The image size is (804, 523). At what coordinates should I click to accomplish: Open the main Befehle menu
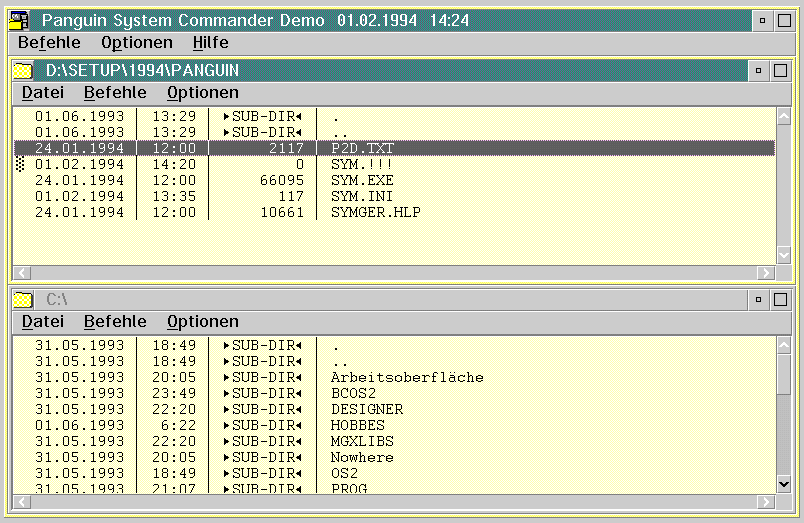point(49,43)
